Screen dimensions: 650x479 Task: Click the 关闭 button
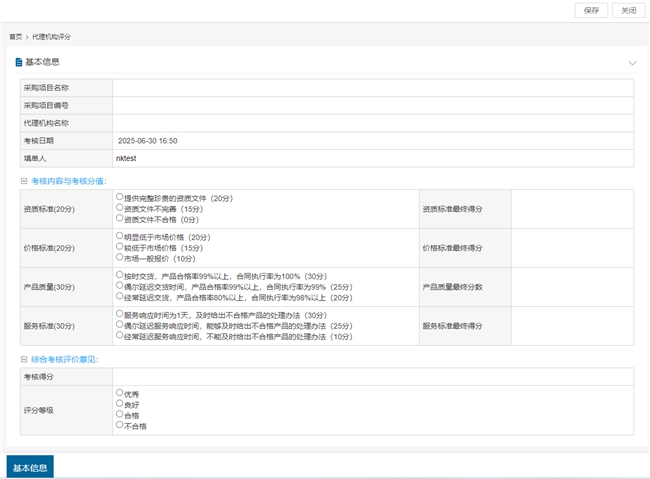click(628, 10)
